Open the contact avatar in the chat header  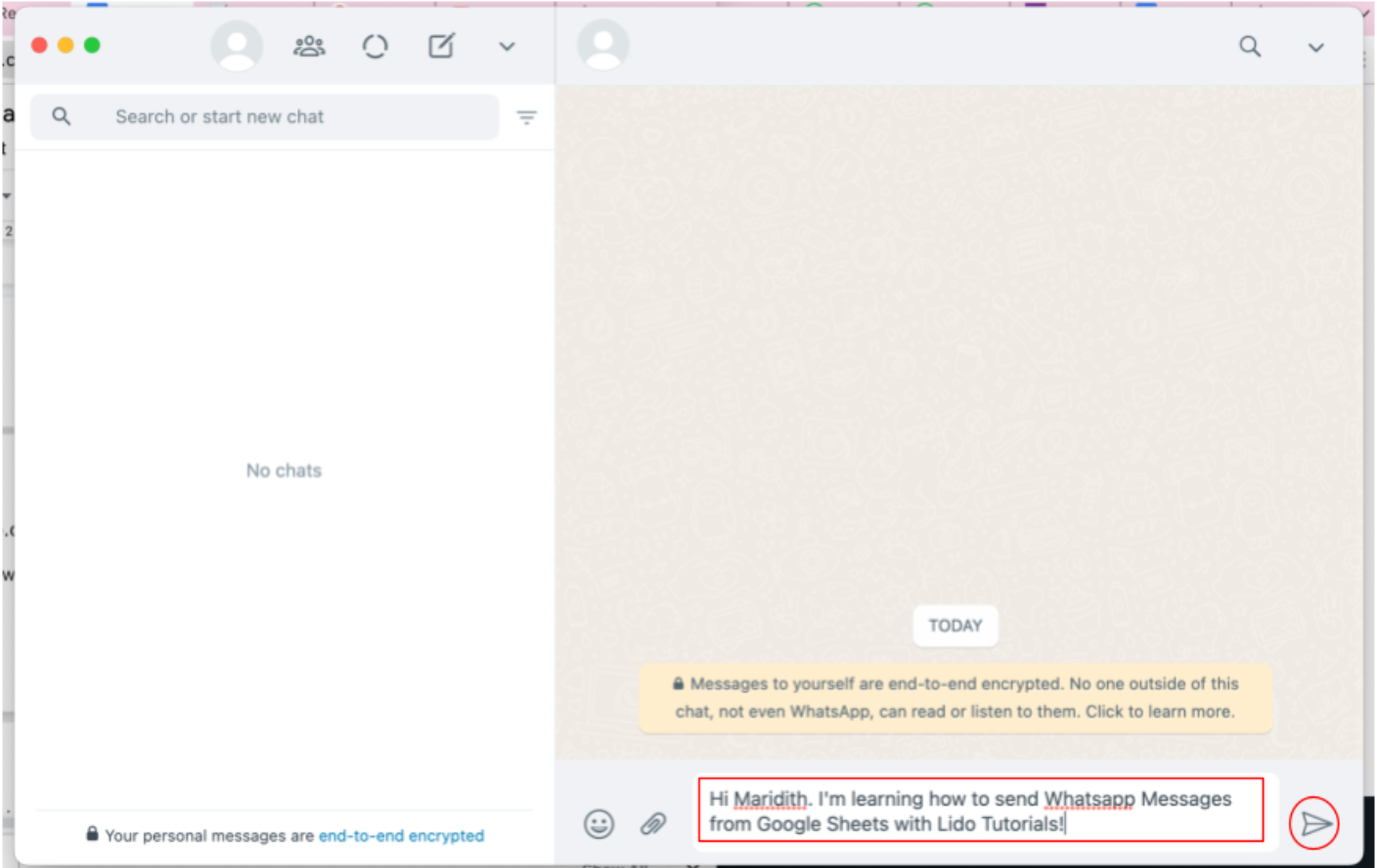point(602,46)
